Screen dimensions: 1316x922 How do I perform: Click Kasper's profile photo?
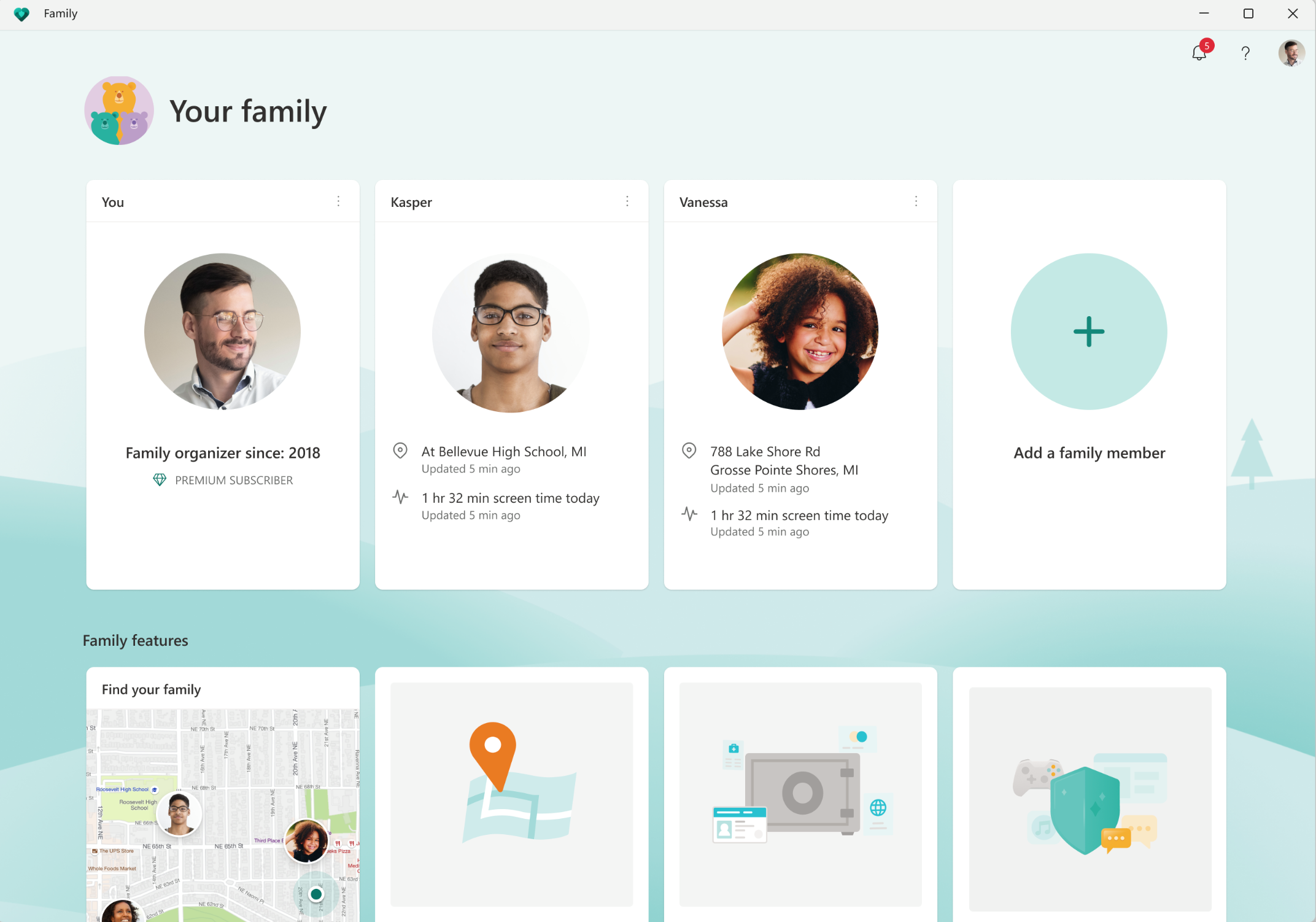pyautogui.click(x=511, y=332)
